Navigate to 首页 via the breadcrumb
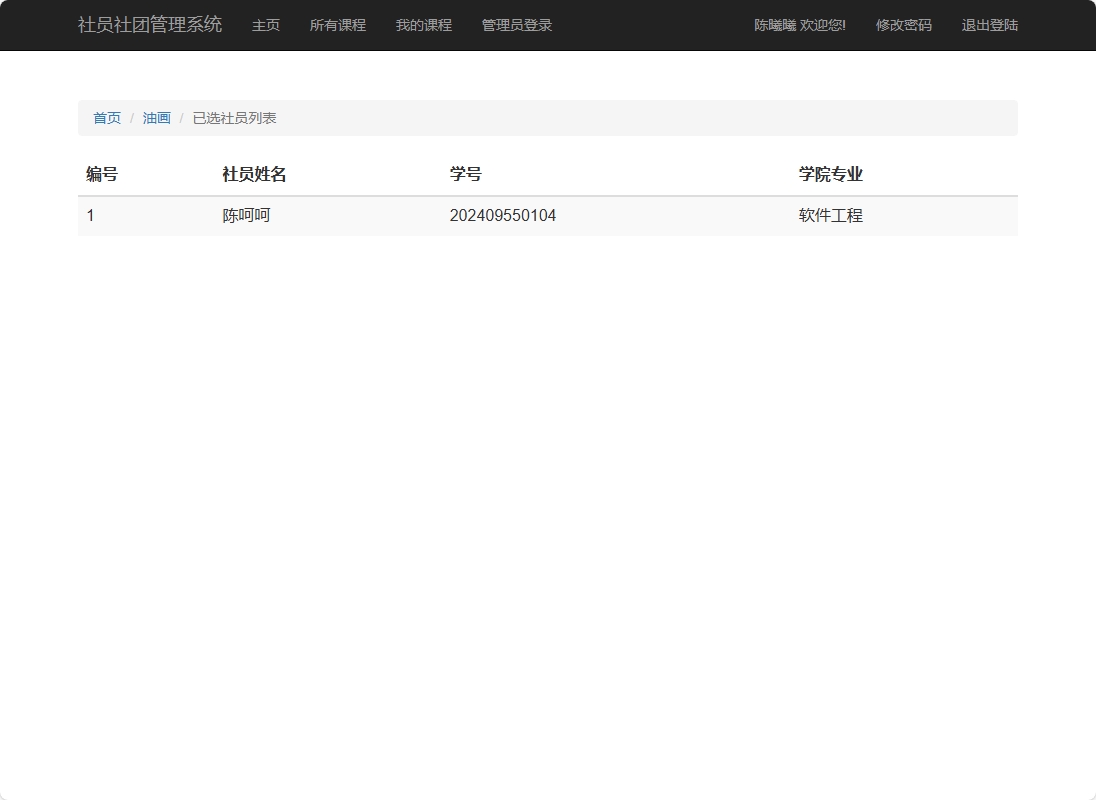1096x800 pixels. point(106,117)
